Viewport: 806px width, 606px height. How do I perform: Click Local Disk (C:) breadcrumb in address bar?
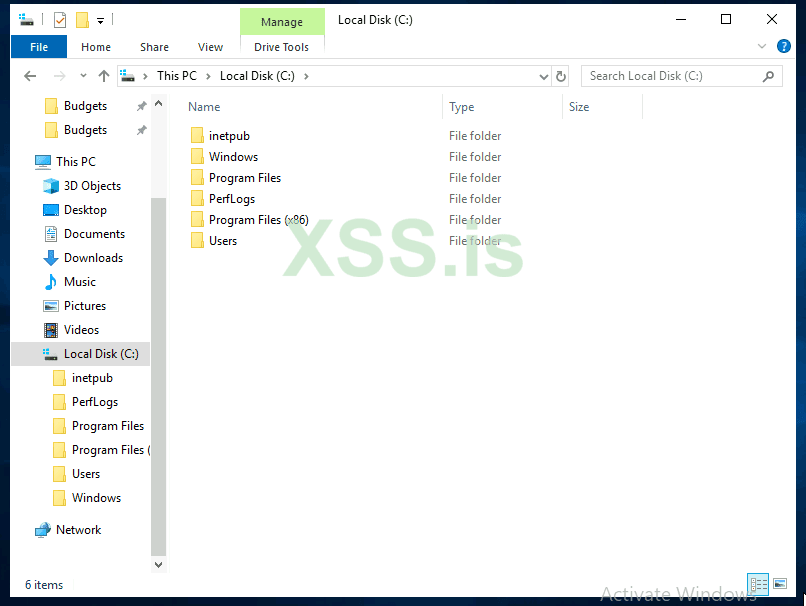pyautogui.click(x=257, y=76)
